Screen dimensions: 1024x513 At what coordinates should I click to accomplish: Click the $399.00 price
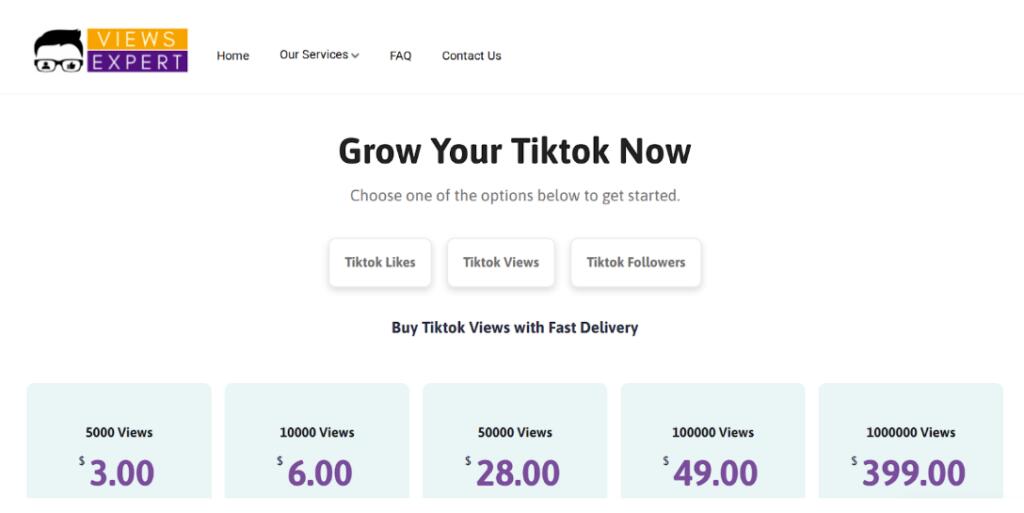pyautogui.click(x=913, y=473)
